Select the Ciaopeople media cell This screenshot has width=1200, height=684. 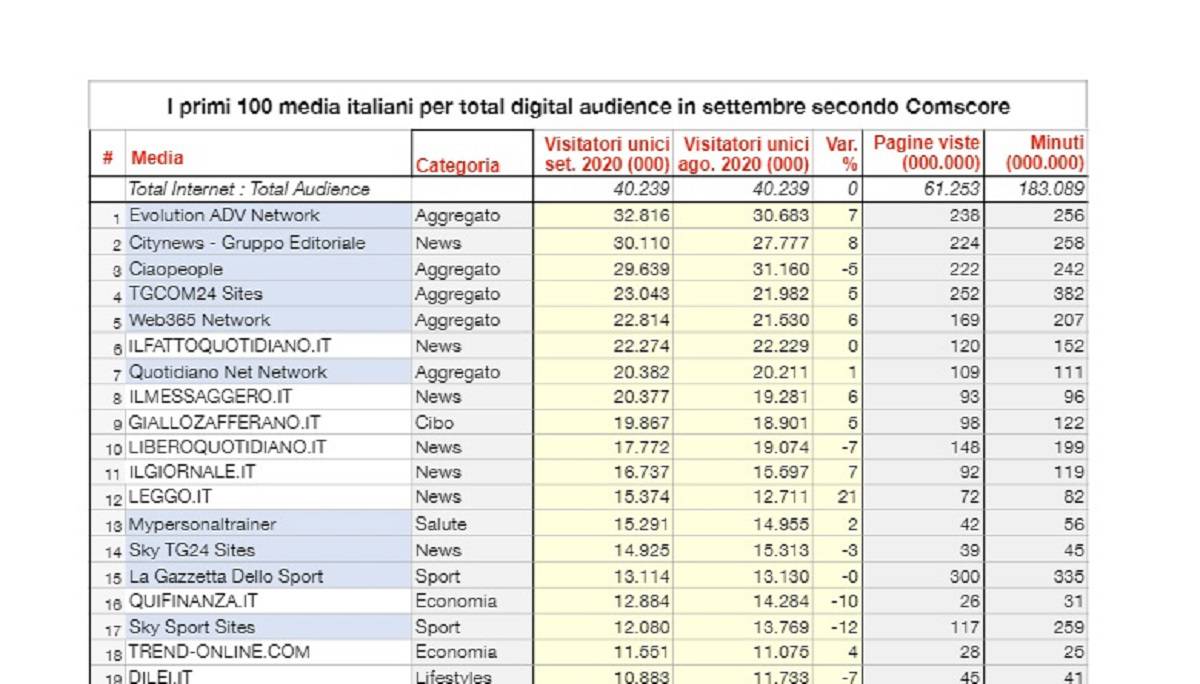click(176, 269)
